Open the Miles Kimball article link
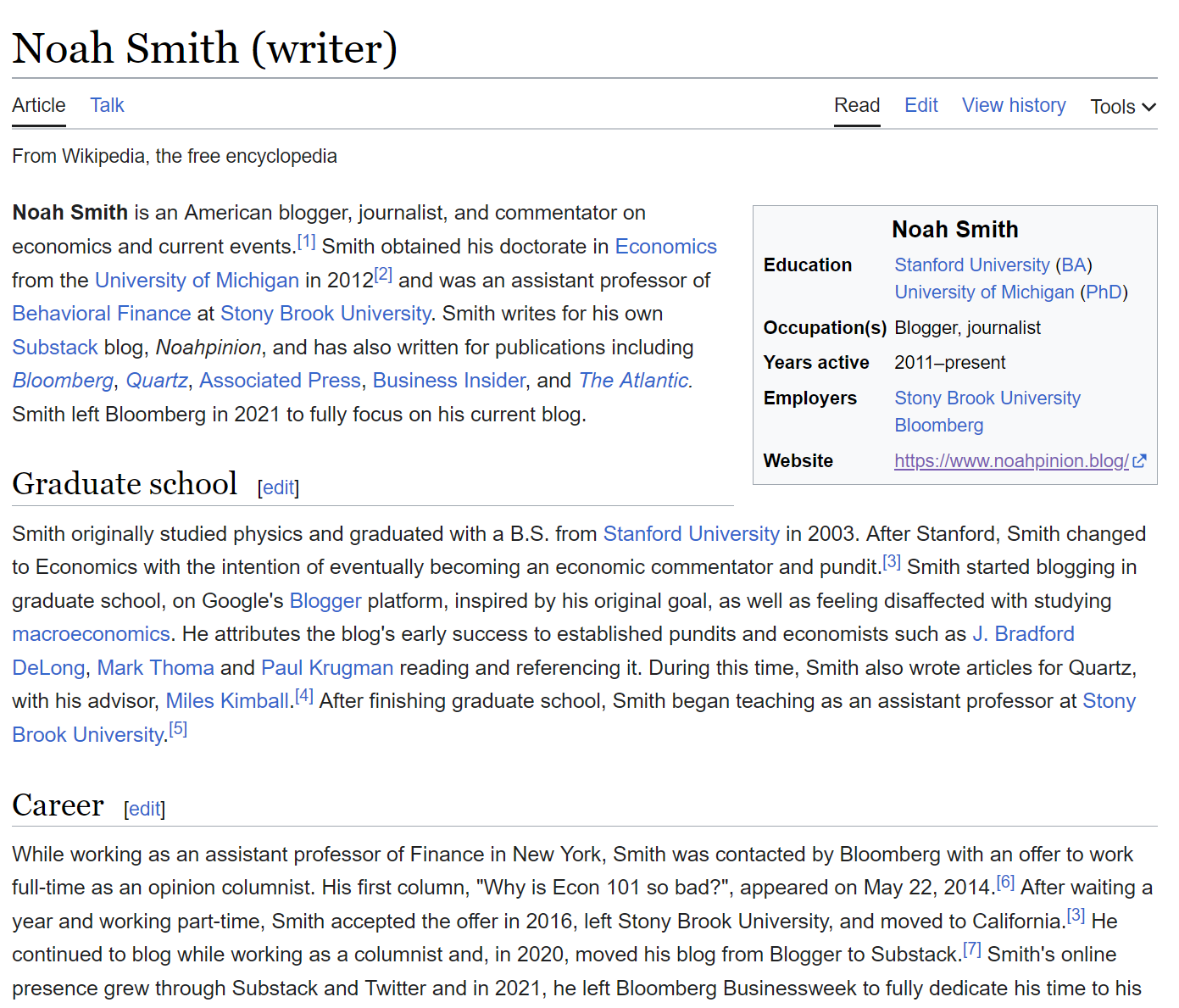The width and height of the screenshot is (1179, 1008). tap(227, 701)
